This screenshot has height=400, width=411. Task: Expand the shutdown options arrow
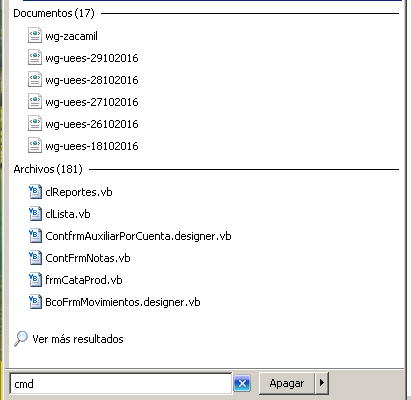[322, 383]
